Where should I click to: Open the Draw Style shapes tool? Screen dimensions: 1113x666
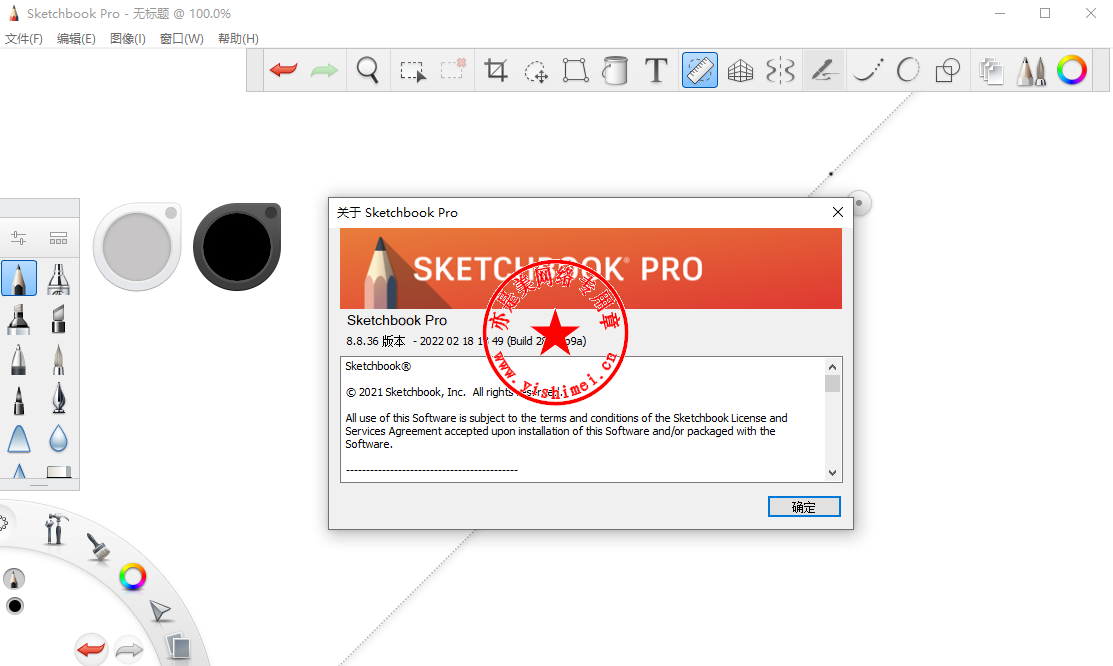tap(948, 70)
